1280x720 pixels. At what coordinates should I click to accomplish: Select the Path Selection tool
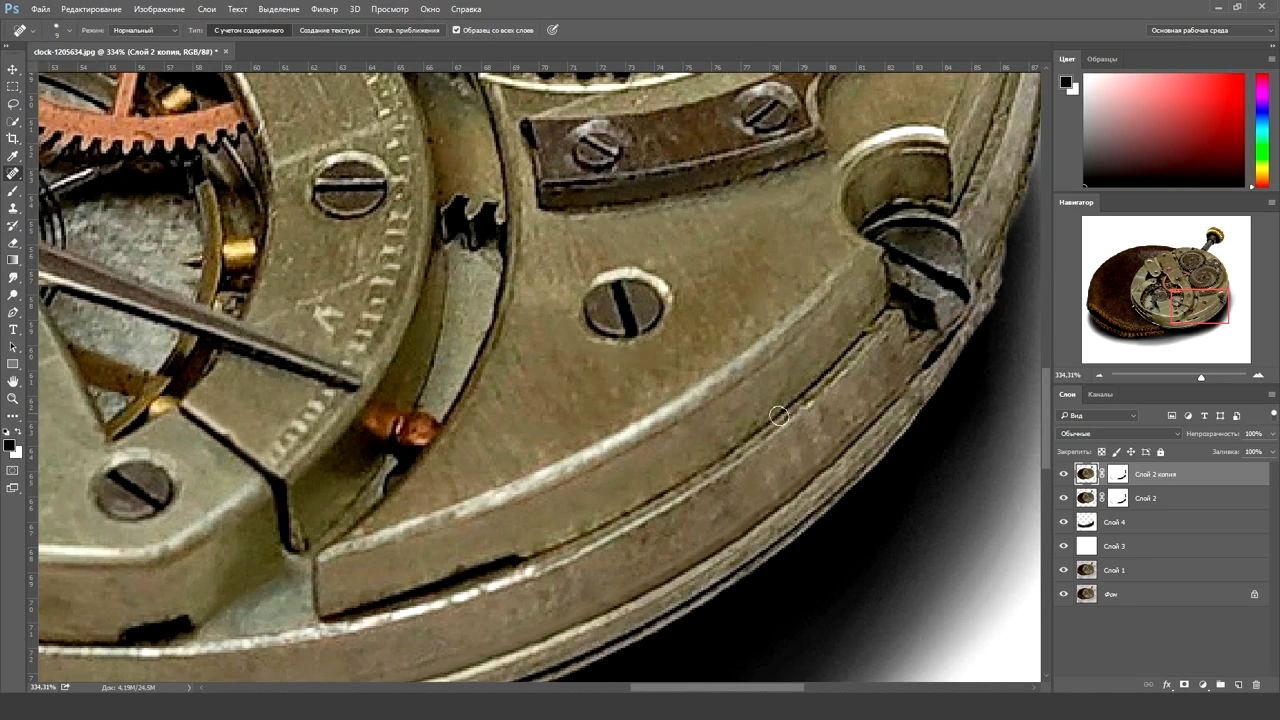coord(13,347)
